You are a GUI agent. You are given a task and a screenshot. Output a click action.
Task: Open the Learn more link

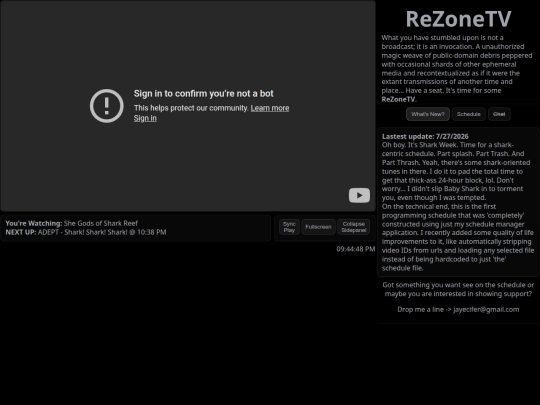[x=270, y=108]
